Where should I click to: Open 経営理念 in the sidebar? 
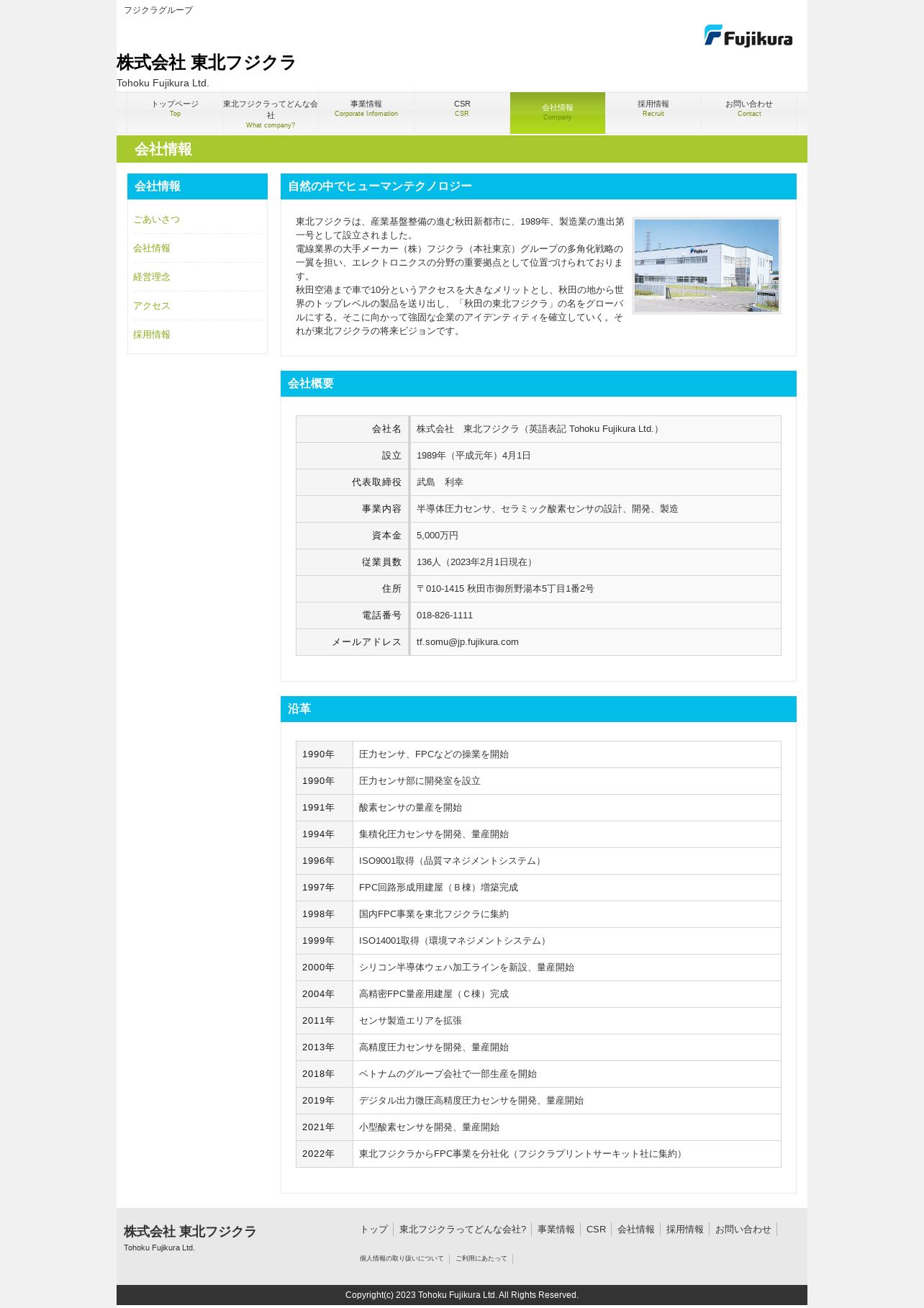tap(152, 277)
